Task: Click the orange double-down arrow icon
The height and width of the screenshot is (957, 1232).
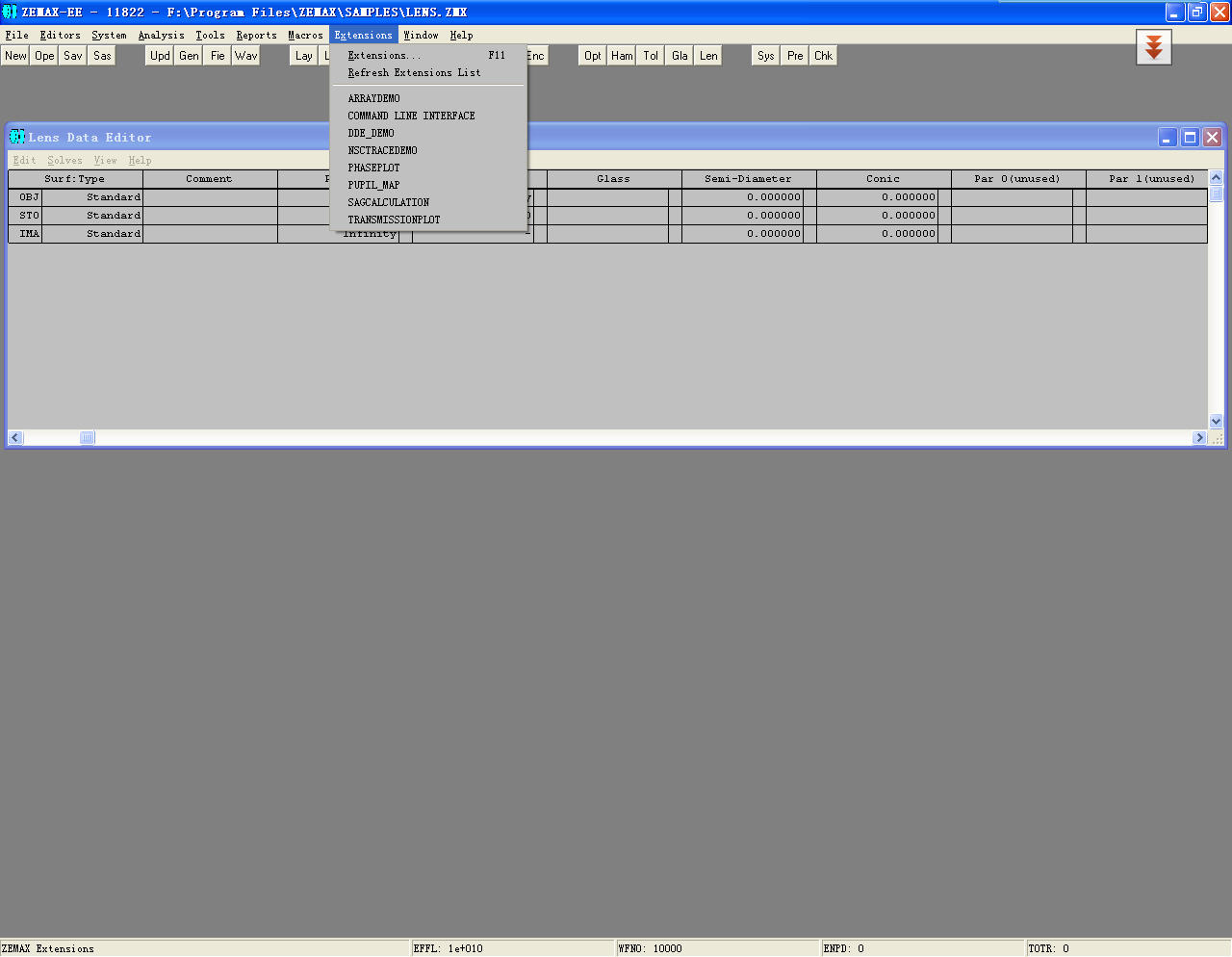Action: point(1153,46)
